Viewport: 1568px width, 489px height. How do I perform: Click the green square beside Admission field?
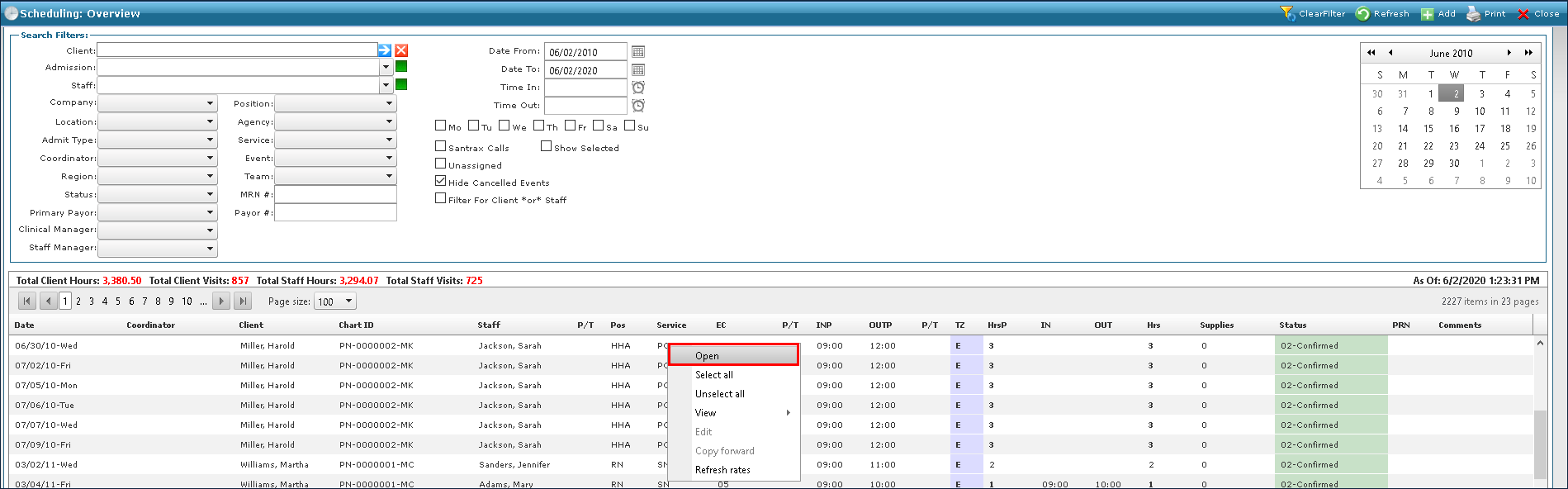[x=401, y=67]
